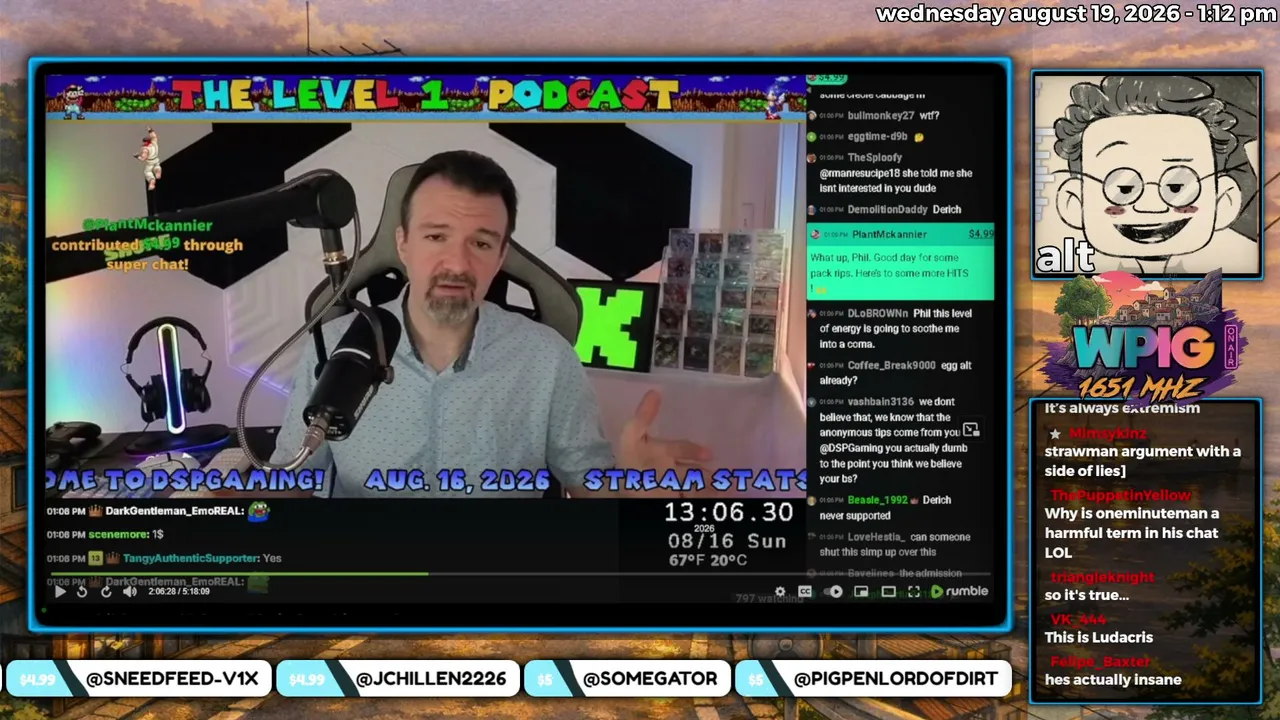
Task: Click the WPIG 1651 MHz radio logo
Action: pos(1145,340)
